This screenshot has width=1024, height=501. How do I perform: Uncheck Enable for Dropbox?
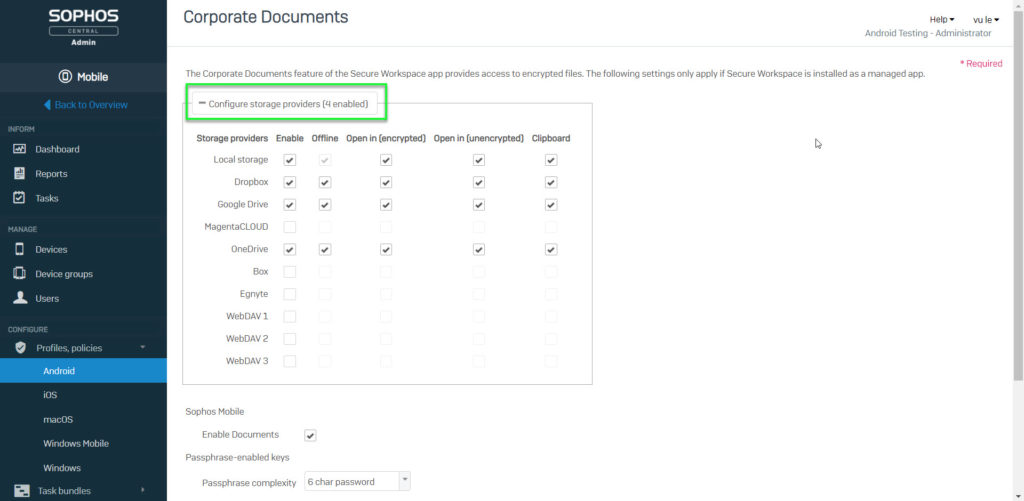point(290,182)
